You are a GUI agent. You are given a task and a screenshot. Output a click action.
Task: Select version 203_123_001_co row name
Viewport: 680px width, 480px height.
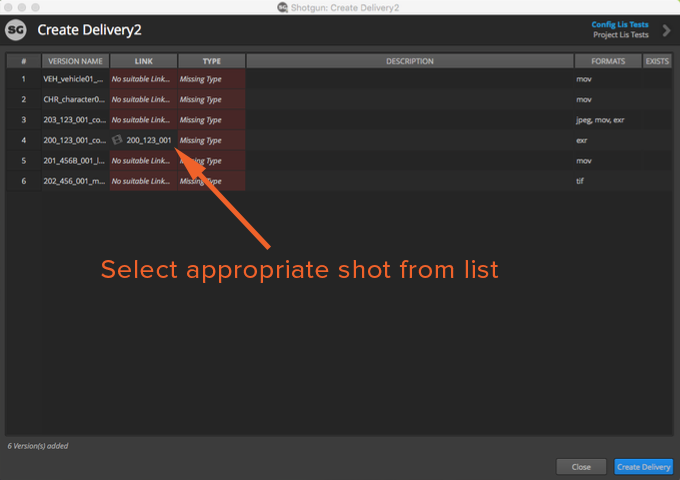(75, 120)
